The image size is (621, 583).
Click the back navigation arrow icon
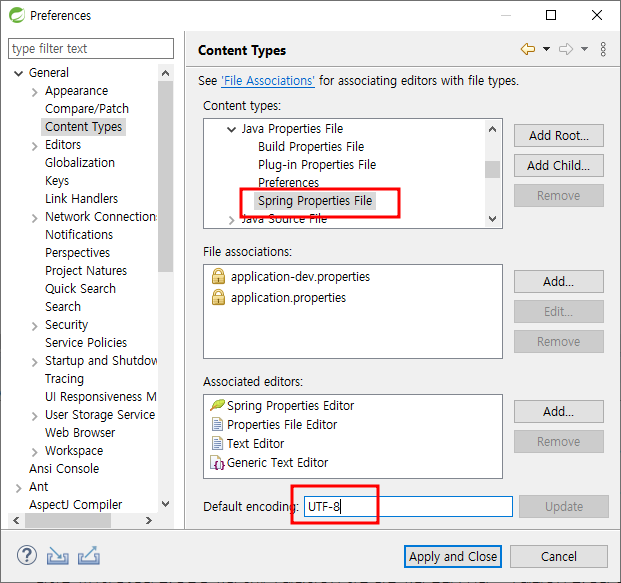(528, 49)
